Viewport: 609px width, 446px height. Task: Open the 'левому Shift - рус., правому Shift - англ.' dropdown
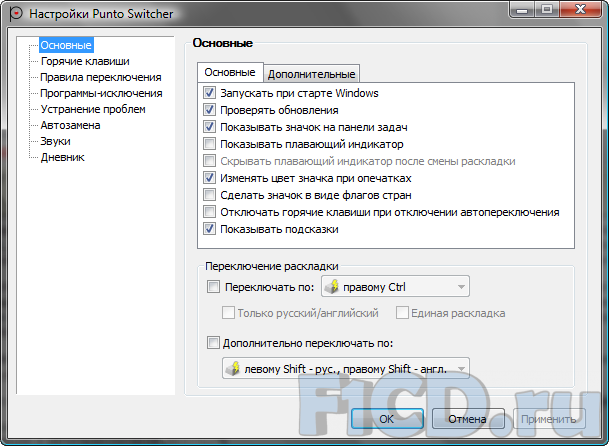[346, 368]
